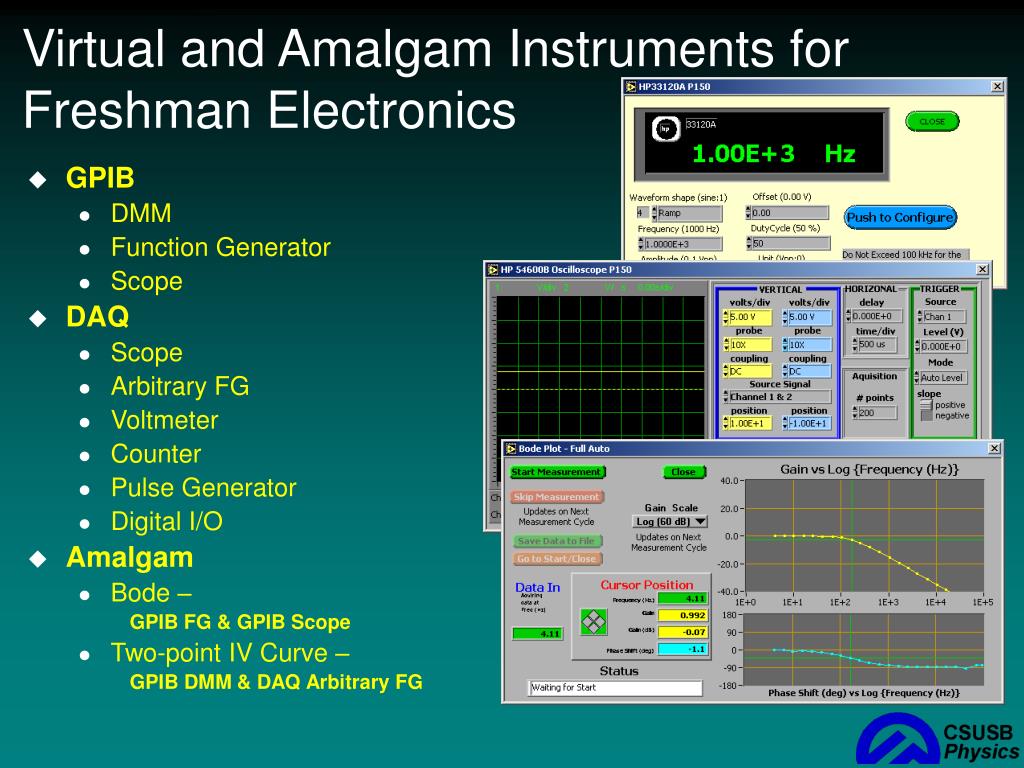1024x768 pixels.
Task: Click the green CLOSE button in HP33120A
Action: [932, 121]
